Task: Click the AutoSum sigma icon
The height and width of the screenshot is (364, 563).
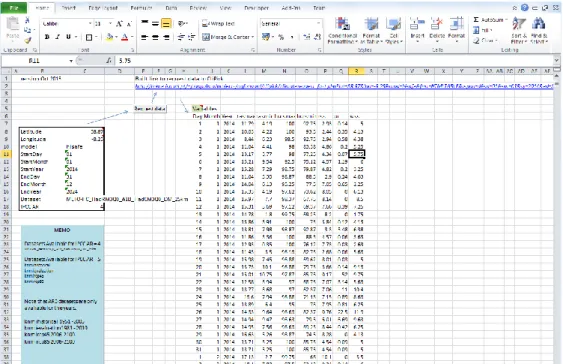Action: [476, 20]
